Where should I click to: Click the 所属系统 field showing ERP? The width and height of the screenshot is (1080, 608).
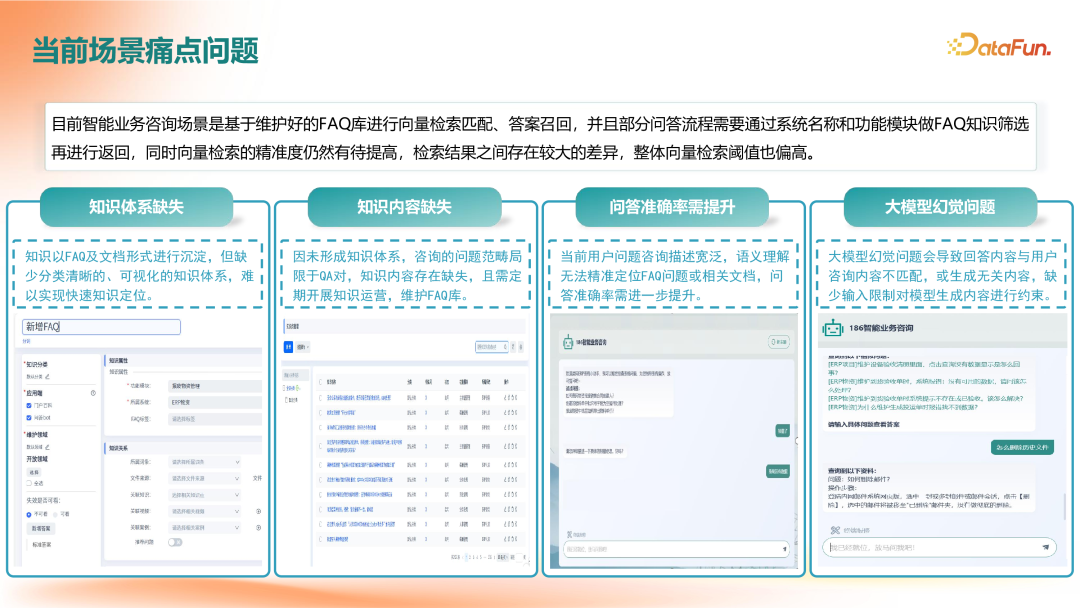pyautogui.click(x=215, y=402)
